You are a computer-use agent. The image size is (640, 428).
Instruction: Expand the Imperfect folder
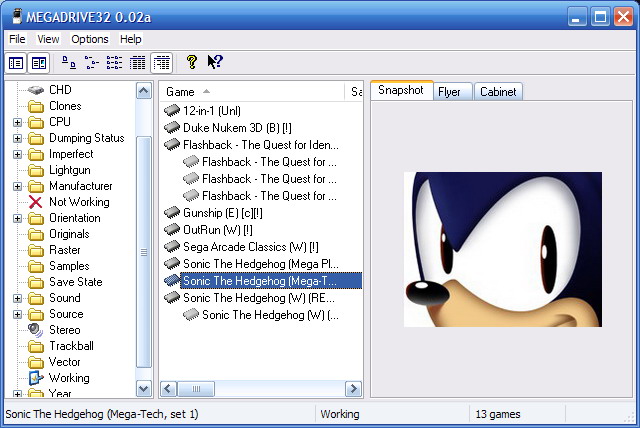(x=17, y=154)
